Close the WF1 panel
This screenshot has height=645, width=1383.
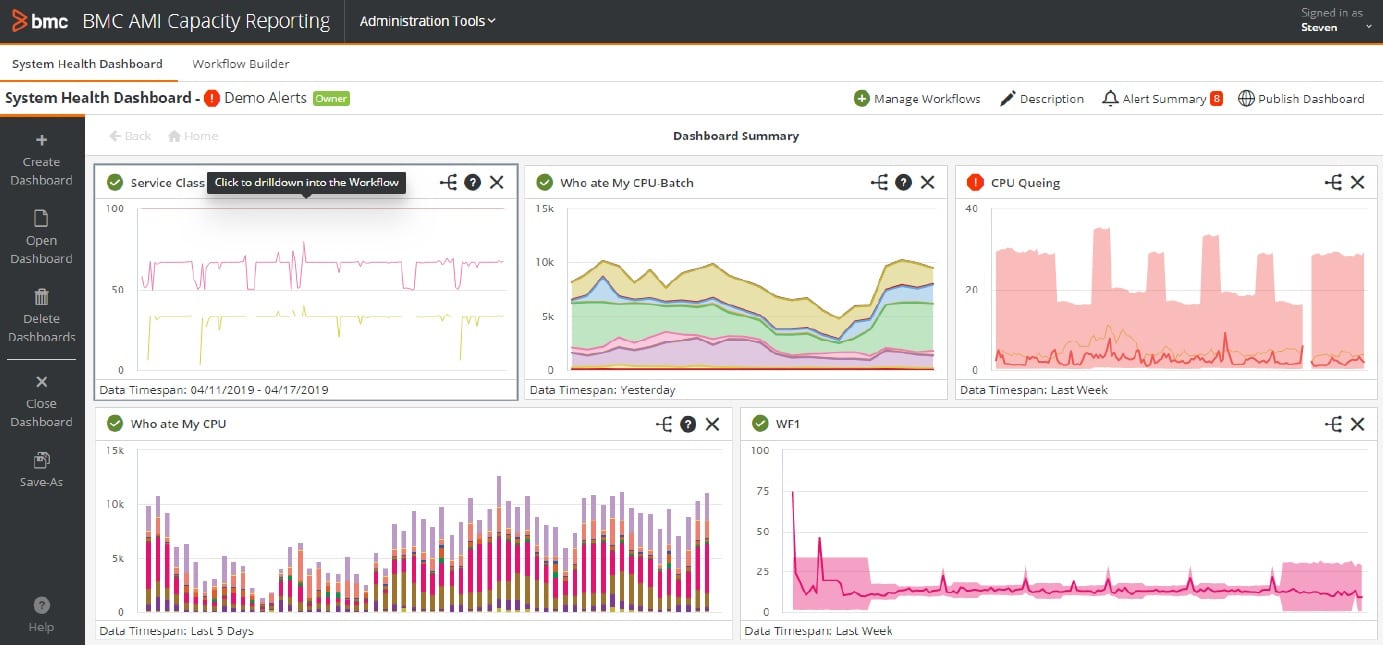click(x=1358, y=424)
